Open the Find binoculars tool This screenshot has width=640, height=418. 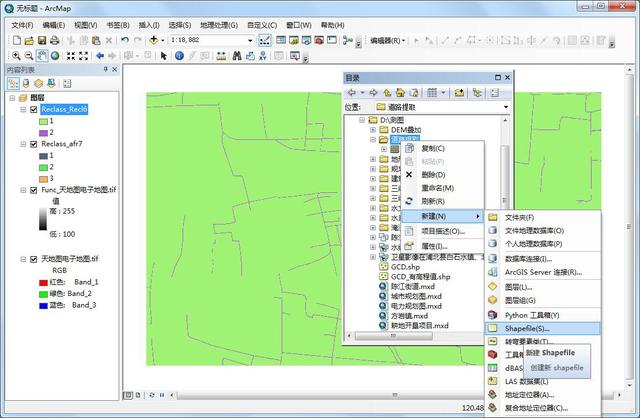pyautogui.click(x=237, y=56)
